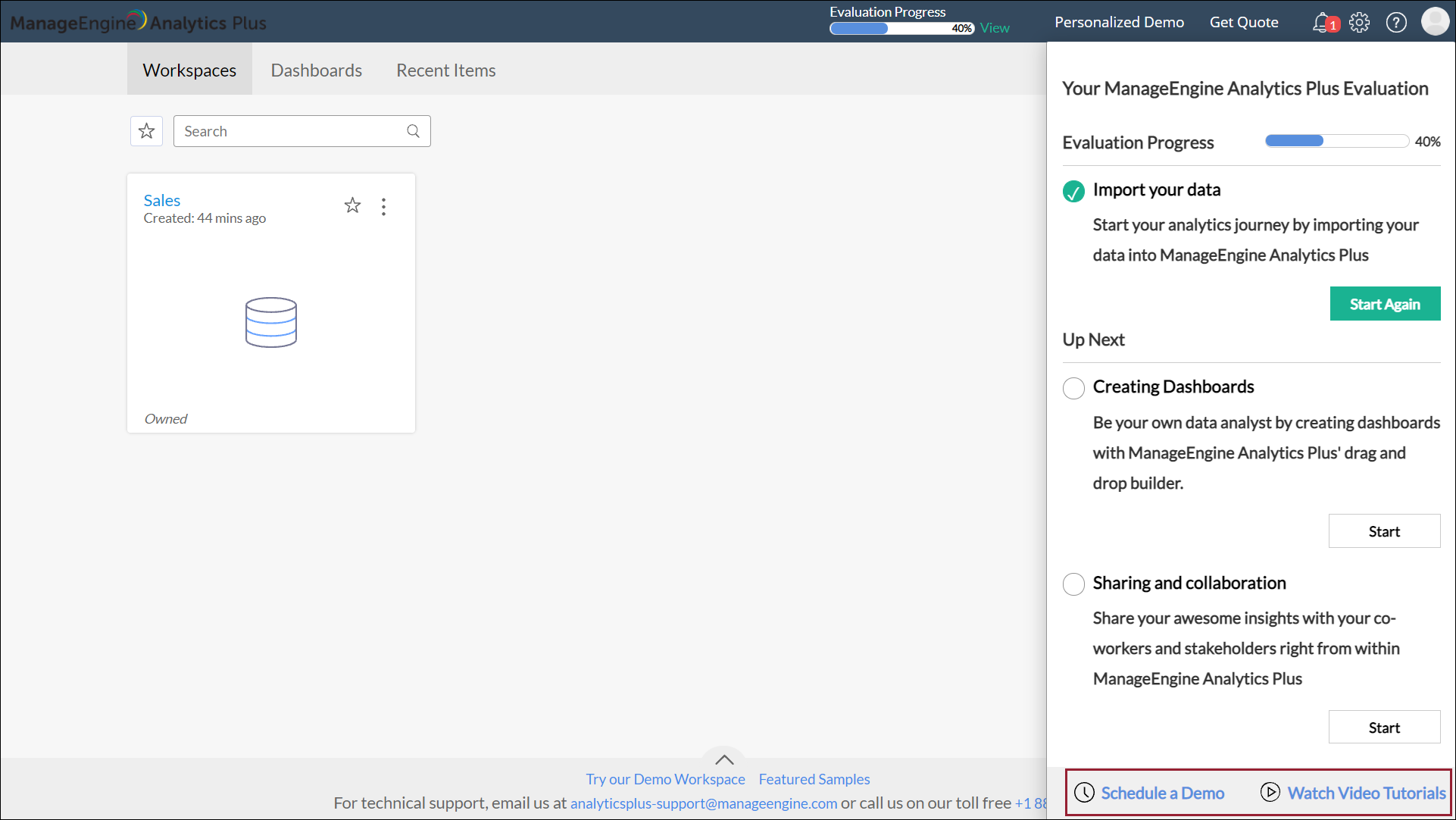This screenshot has width=1456, height=820.
Task: Open Watch Video Tutorials link
Action: point(1366,793)
